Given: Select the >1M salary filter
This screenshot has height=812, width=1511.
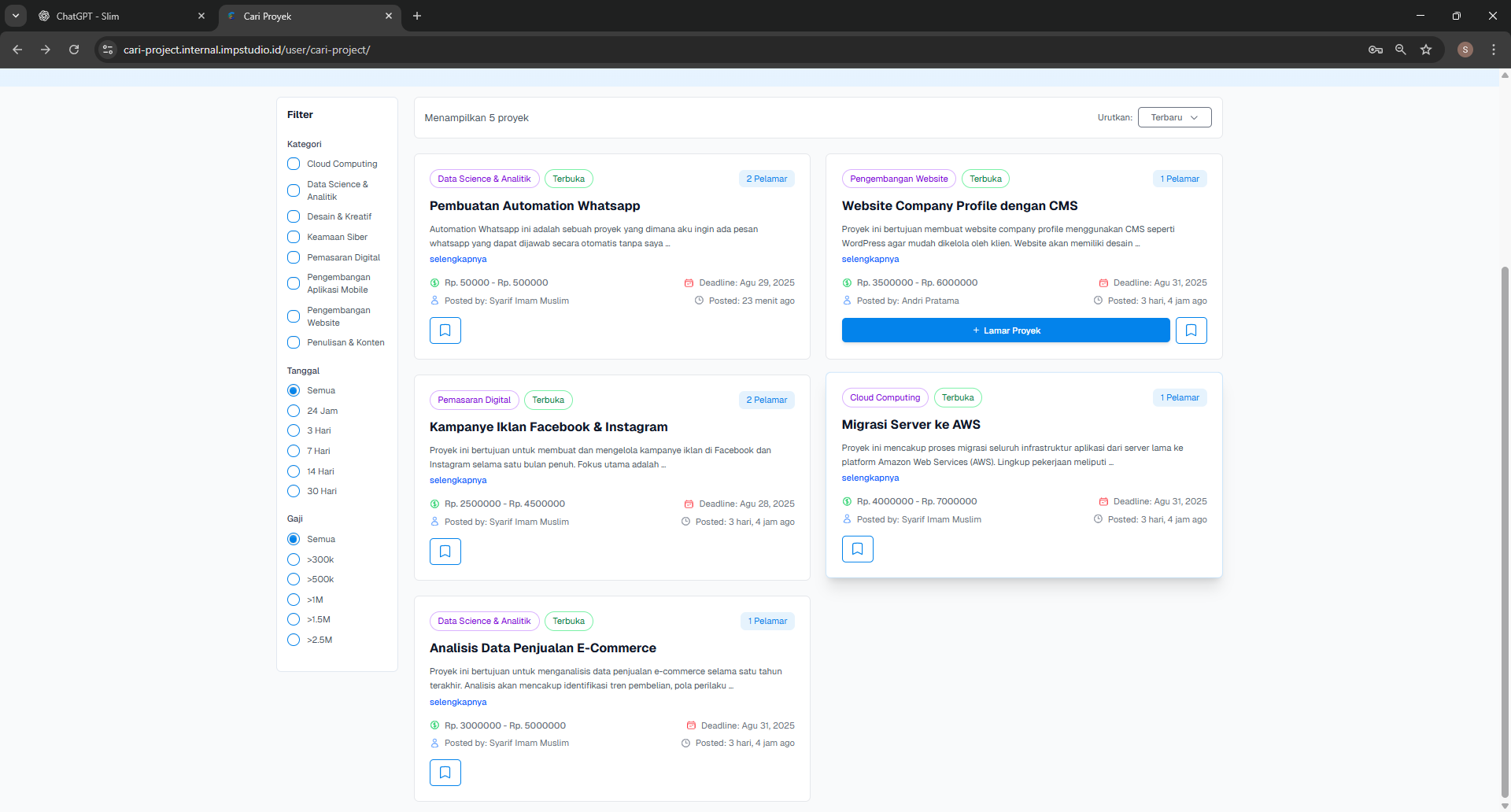Looking at the screenshot, I should coord(294,600).
